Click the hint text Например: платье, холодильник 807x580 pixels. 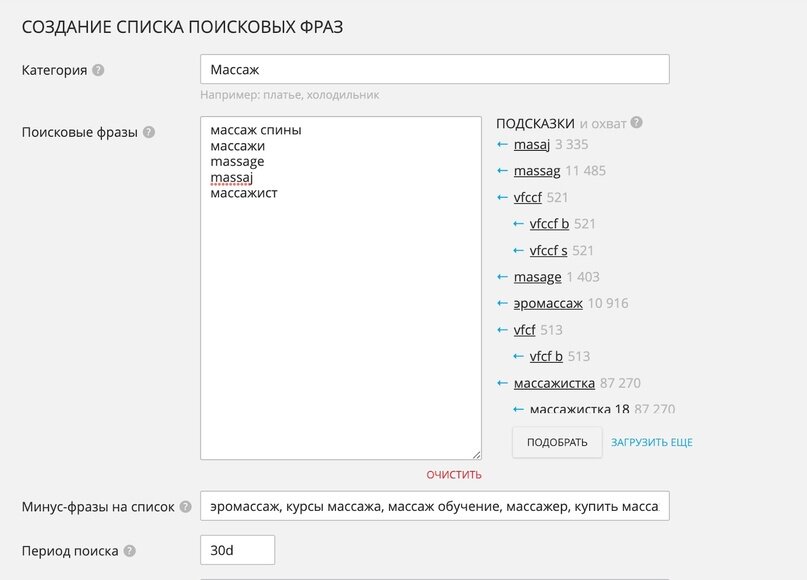pyautogui.click(x=290, y=95)
